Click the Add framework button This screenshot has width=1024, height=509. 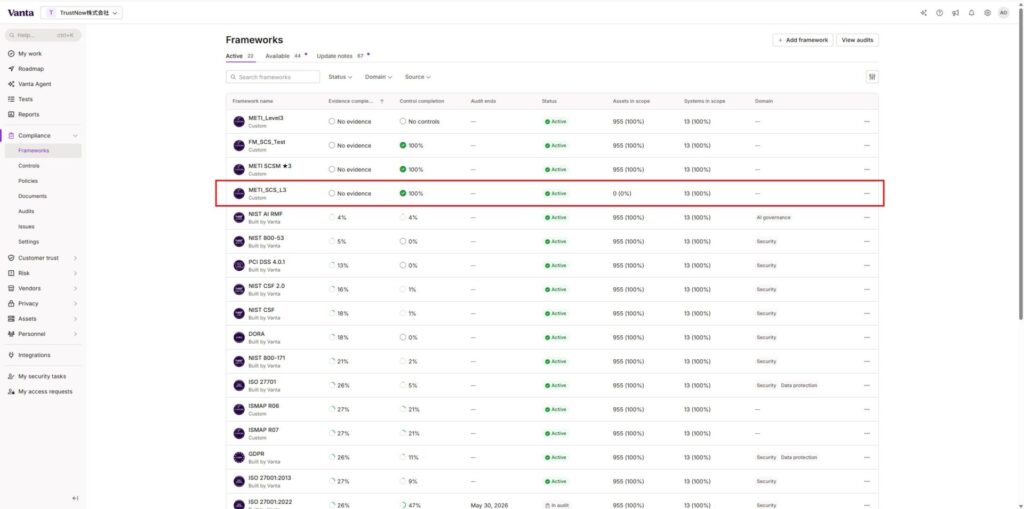802,40
